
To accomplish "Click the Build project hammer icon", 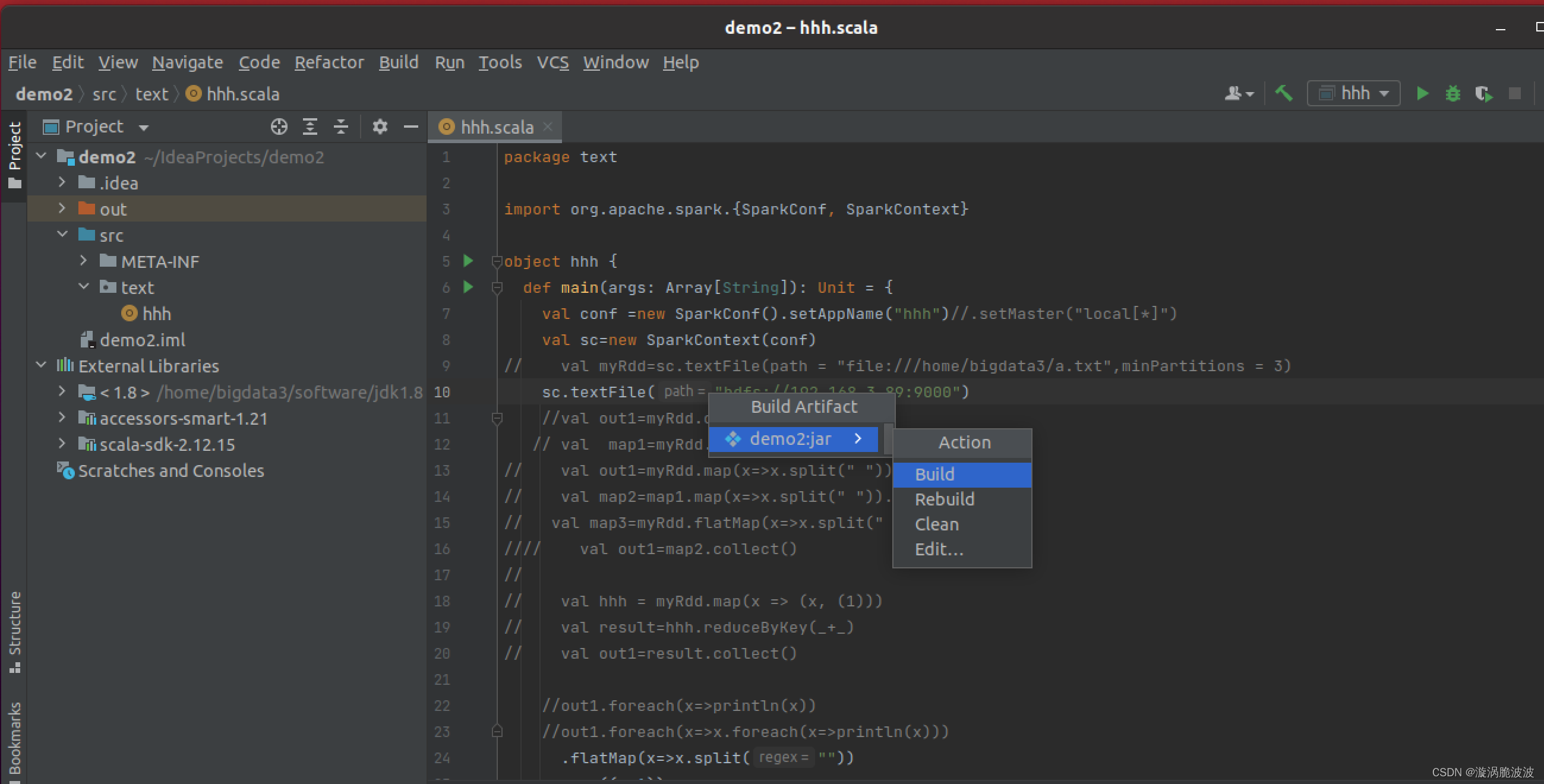I will point(1283,93).
